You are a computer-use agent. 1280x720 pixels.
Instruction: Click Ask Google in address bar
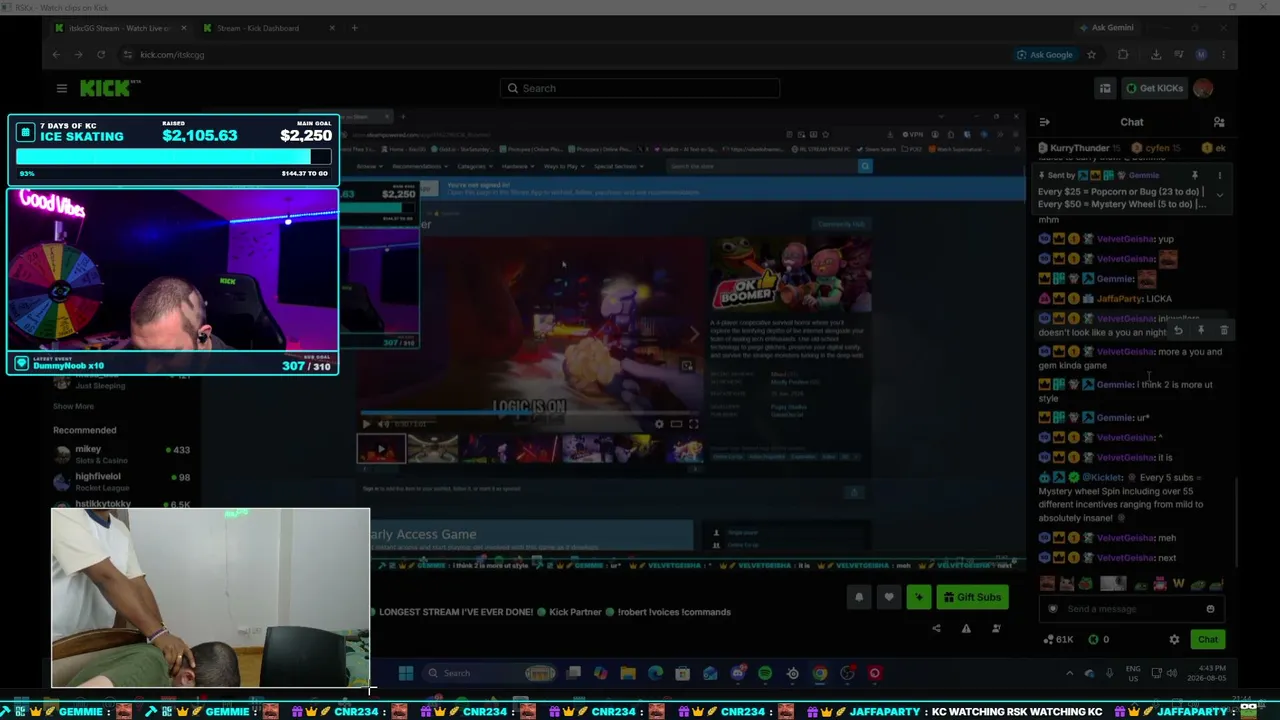click(1045, 55)
